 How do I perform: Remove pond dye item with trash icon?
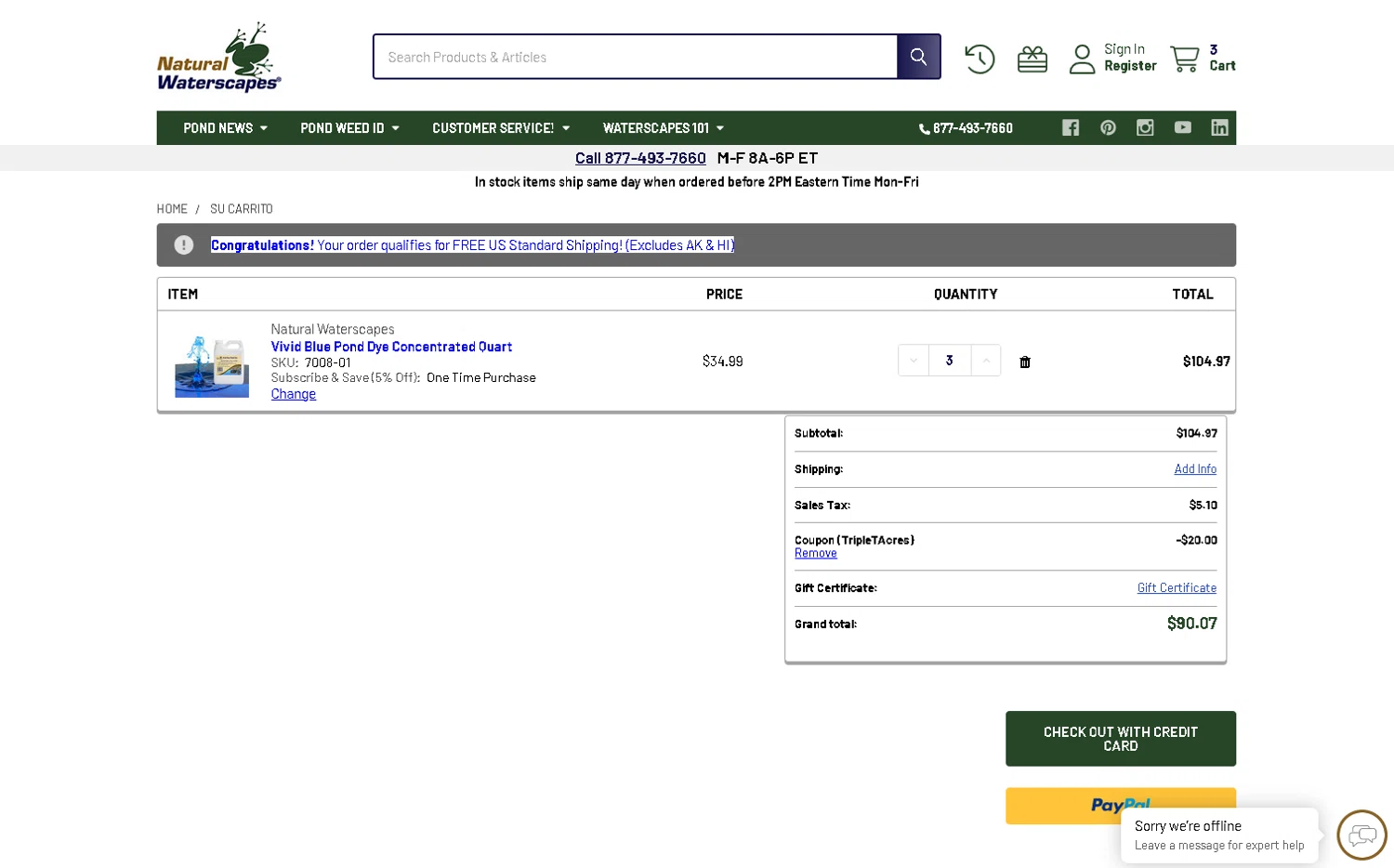tap(1025, 362)
